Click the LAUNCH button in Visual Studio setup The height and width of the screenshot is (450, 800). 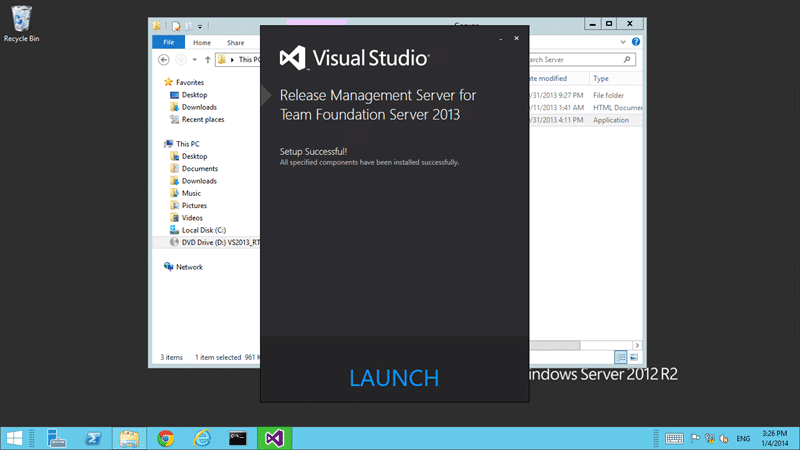click(x=394, y=378)
